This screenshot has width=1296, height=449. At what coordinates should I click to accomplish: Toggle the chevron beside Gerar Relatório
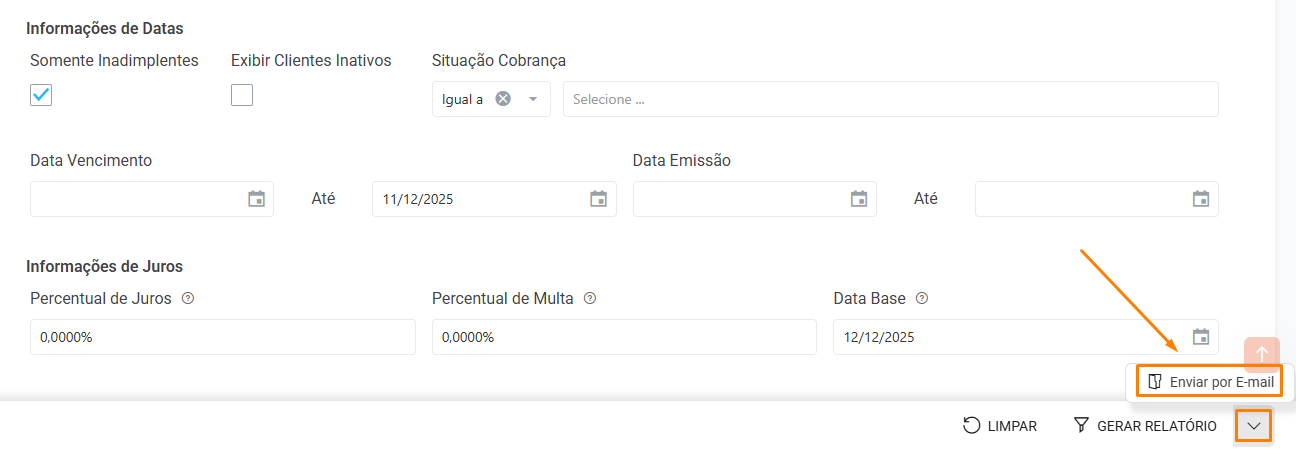coord(1254,426)
